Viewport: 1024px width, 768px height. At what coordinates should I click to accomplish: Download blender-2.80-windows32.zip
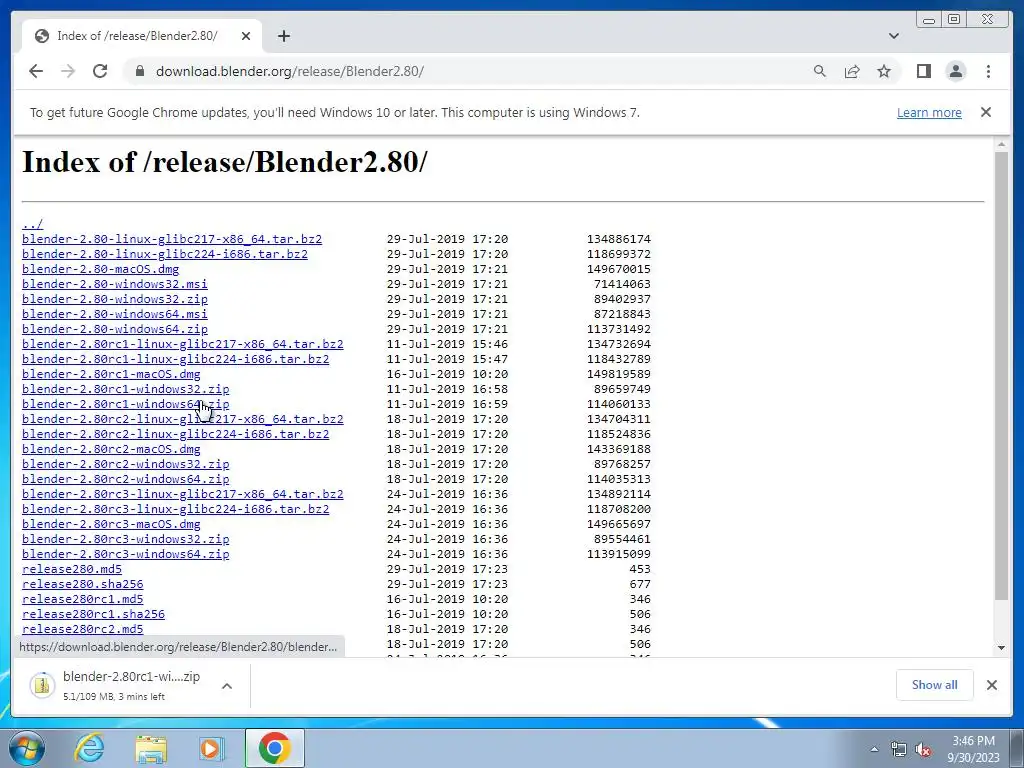115,299
